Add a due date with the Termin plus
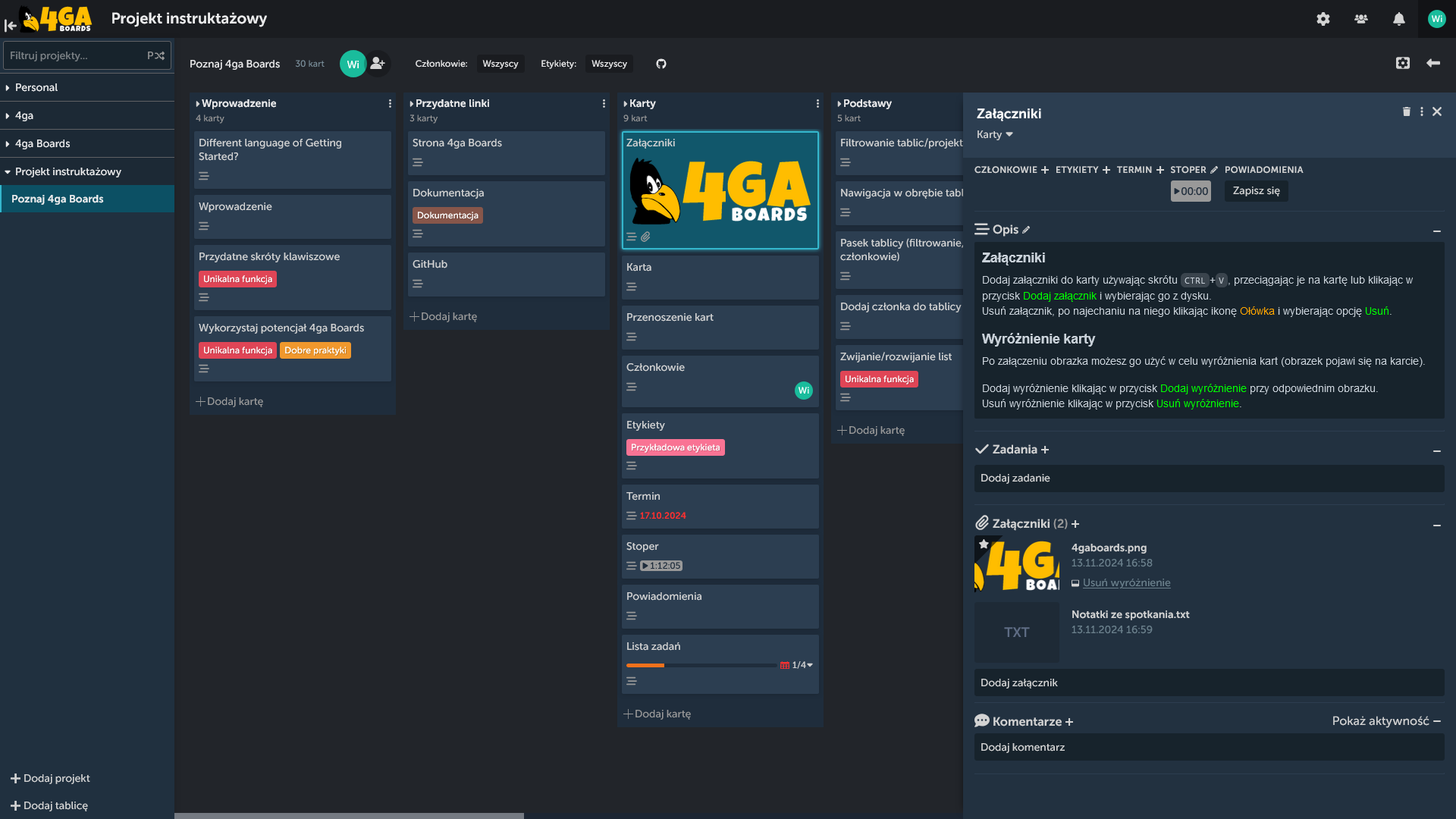 [x=1160, y=170]
